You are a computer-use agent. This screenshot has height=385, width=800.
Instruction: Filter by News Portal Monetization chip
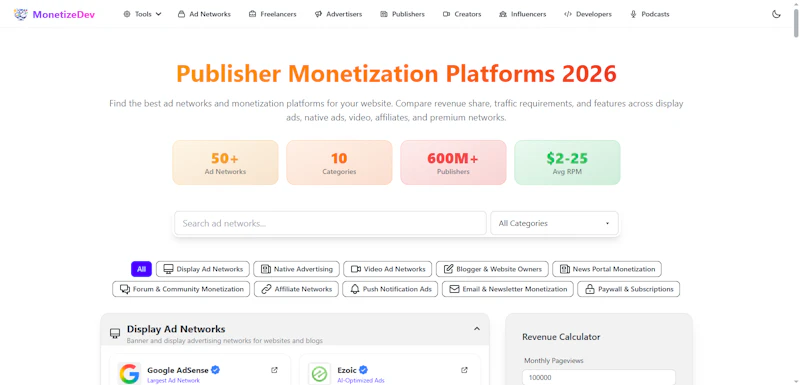607,269
